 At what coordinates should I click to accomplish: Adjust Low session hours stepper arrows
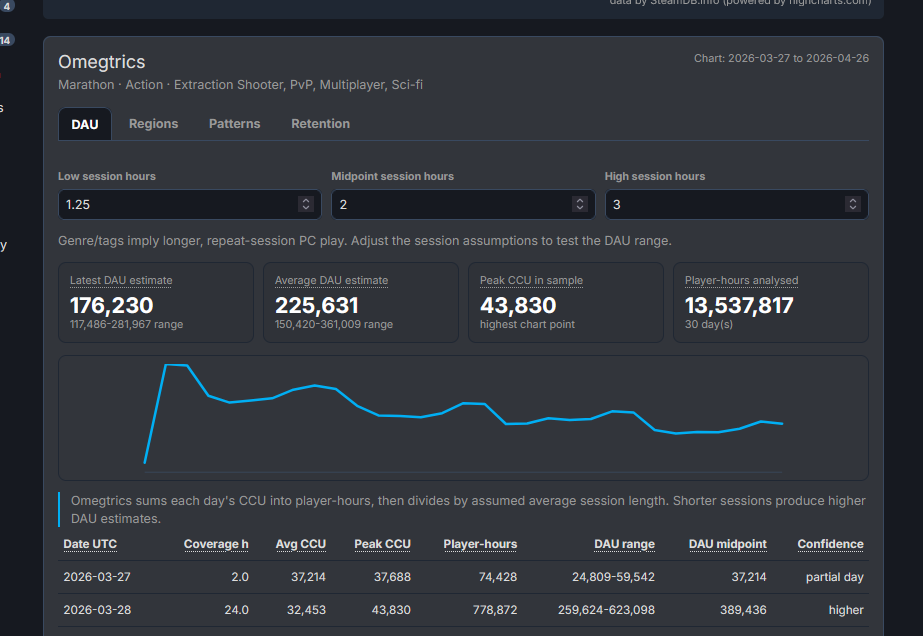[306, 204]
